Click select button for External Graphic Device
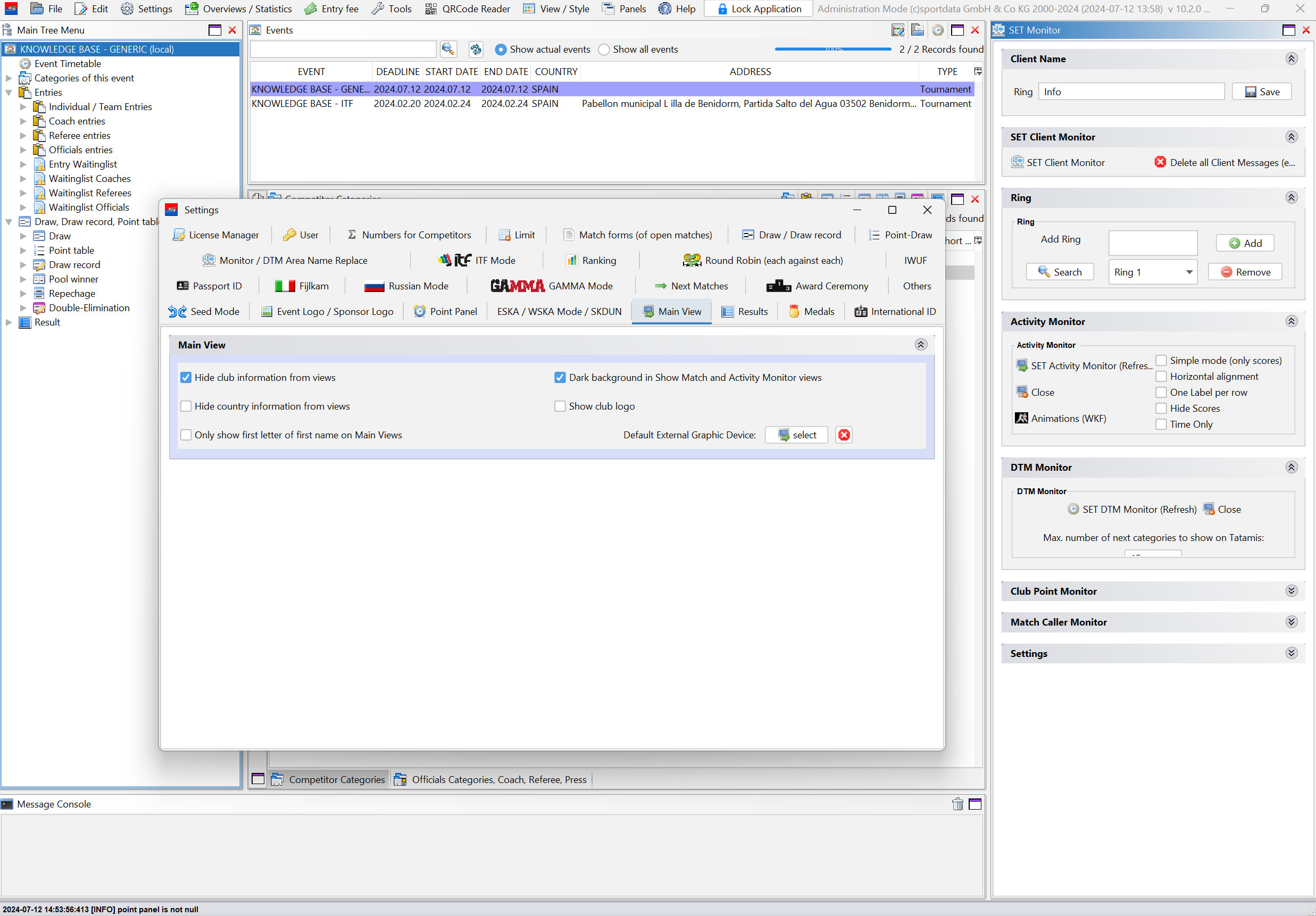Screen dimensions: 1316x916 point(796,435)
